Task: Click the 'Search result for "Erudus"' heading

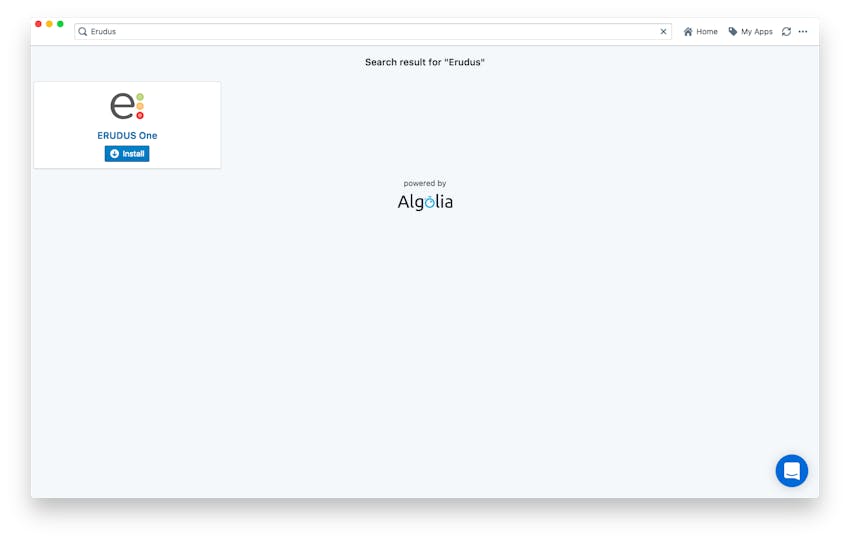Action: [424, 62]
